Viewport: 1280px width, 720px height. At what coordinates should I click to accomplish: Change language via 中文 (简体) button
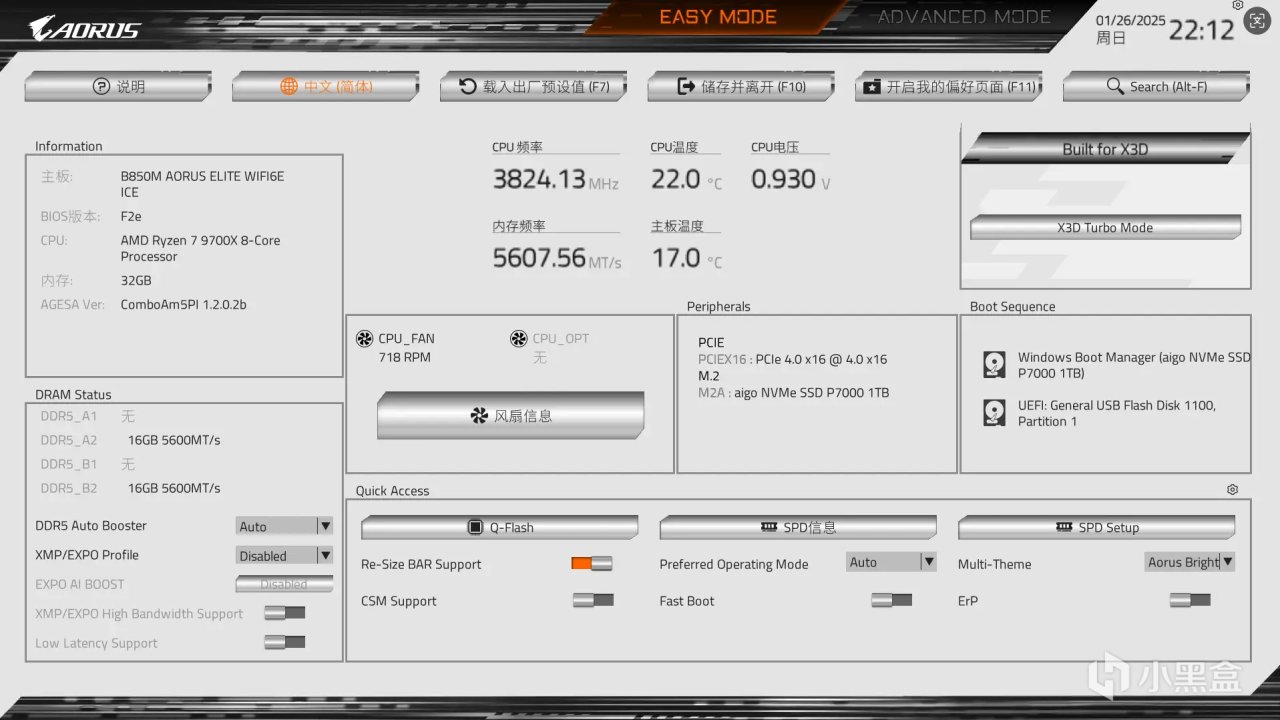coord(326,87)
